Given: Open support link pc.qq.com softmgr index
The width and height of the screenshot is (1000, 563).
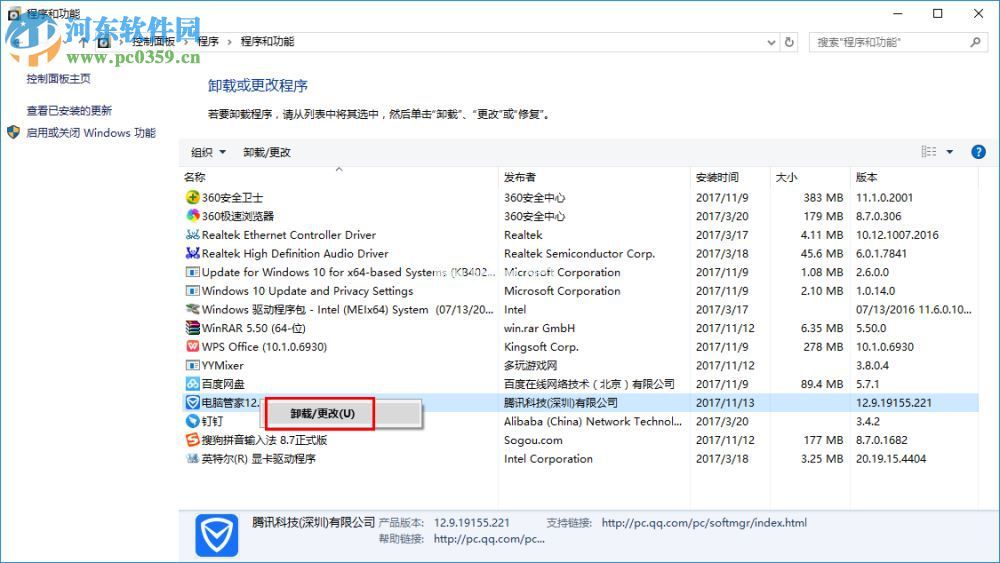Looking at the screenshot, I should click(x=704, y=523).
